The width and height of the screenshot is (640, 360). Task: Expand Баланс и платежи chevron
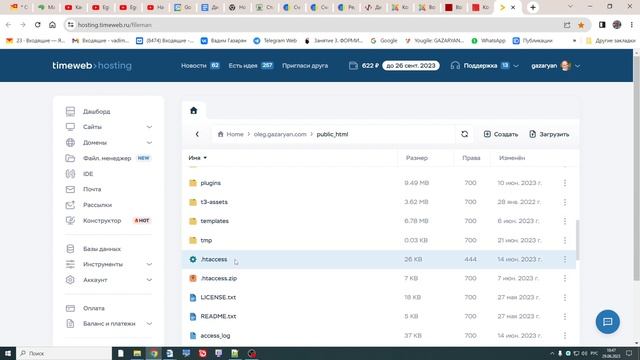tap(149, 324)
